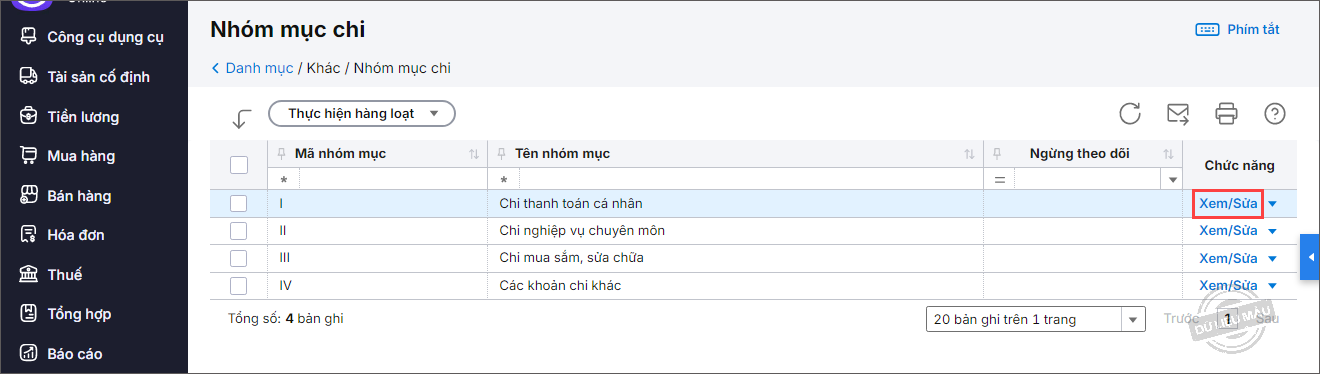Open the help question mark icon

click(x=1274, y=113)
